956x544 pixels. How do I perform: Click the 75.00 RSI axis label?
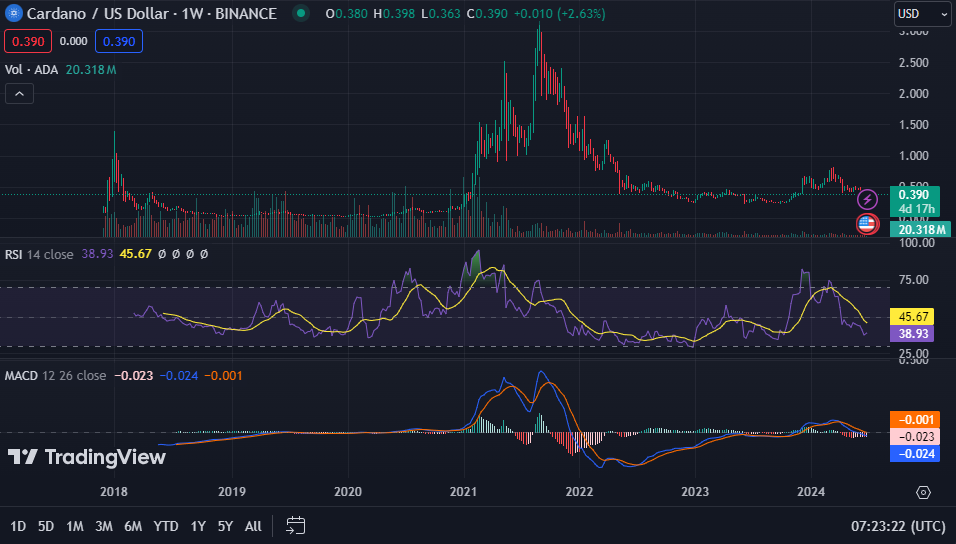click(x=913, y=279)
